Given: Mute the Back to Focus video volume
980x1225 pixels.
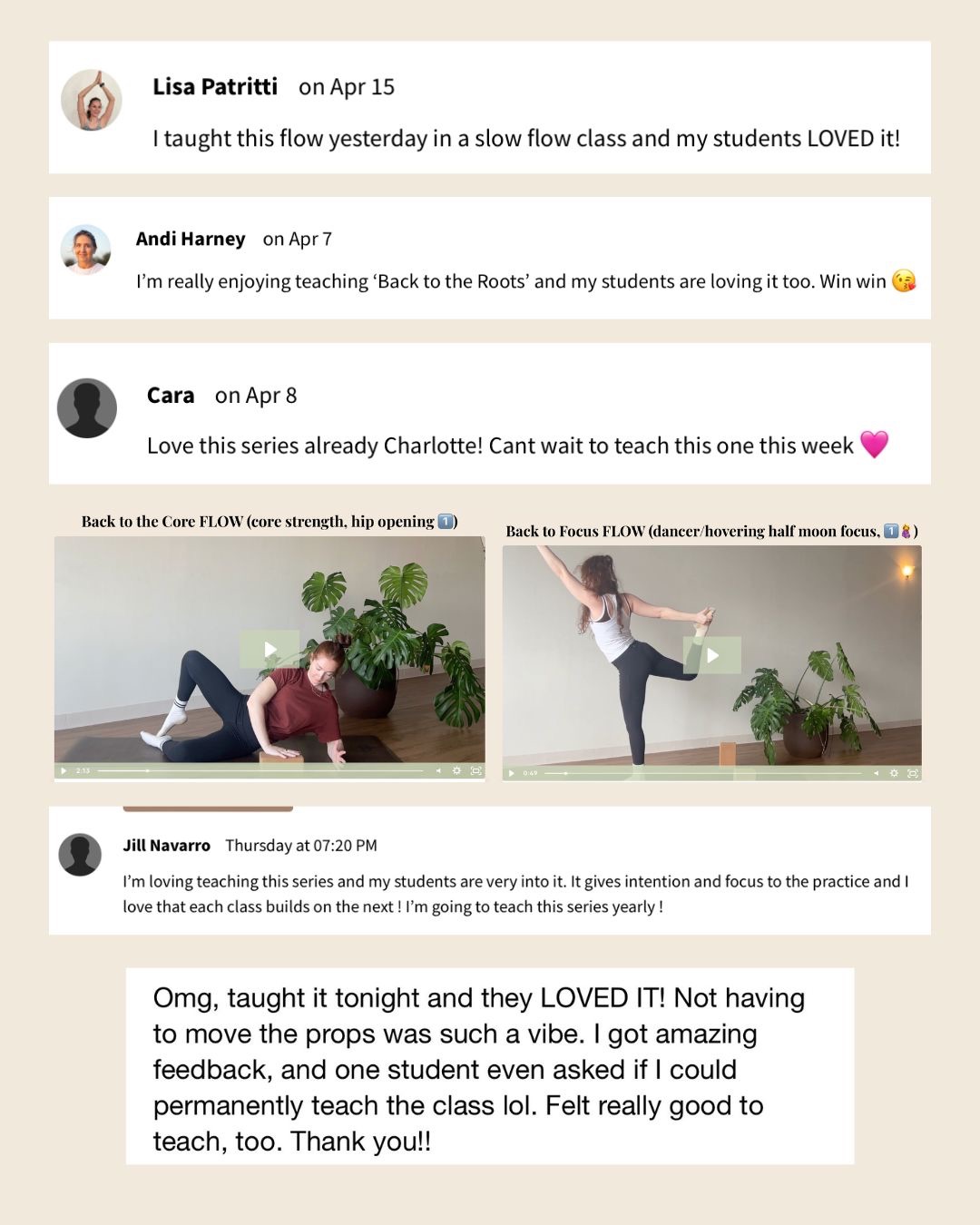Looking at the screenshot, I should pyautogui.click(x=876, y=773).
